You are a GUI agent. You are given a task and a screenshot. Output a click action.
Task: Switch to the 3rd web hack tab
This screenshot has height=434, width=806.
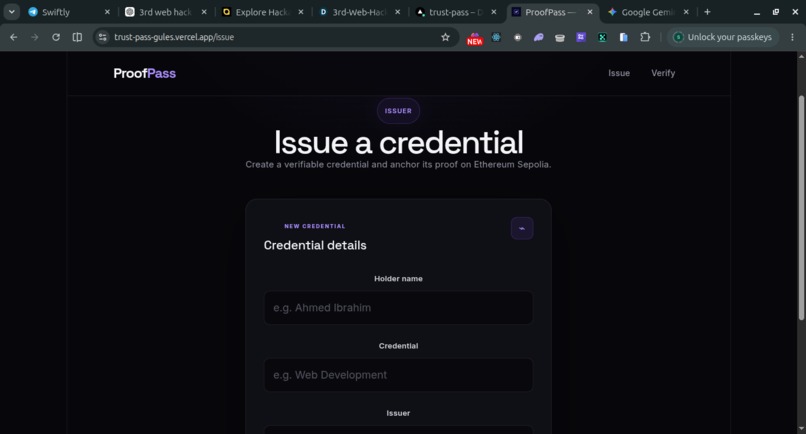(164, 12)
